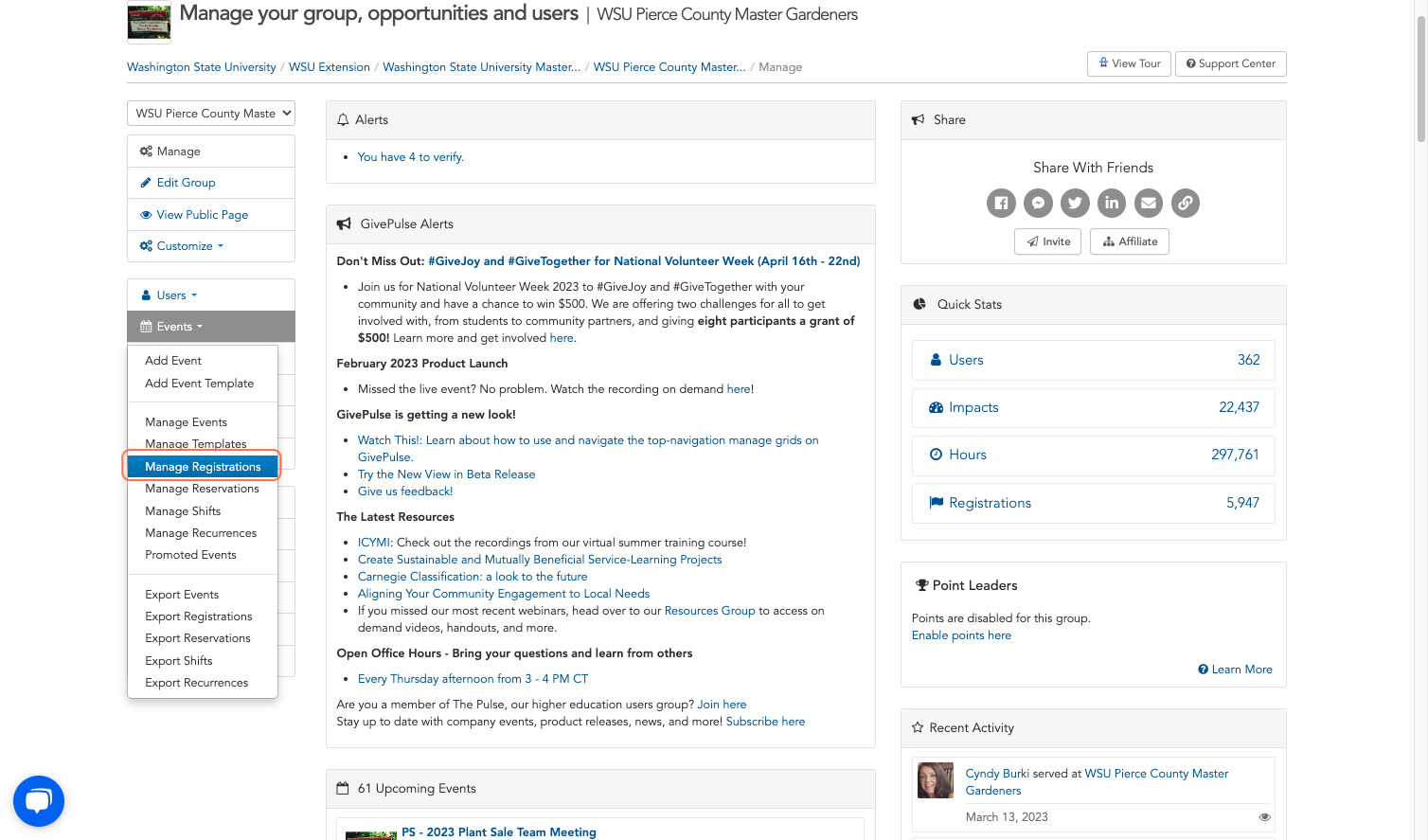The height and width of the screenshot is (840, 1428).
Task: Go to Washington State University breadcrumb
Action: [x=202, y=67]
